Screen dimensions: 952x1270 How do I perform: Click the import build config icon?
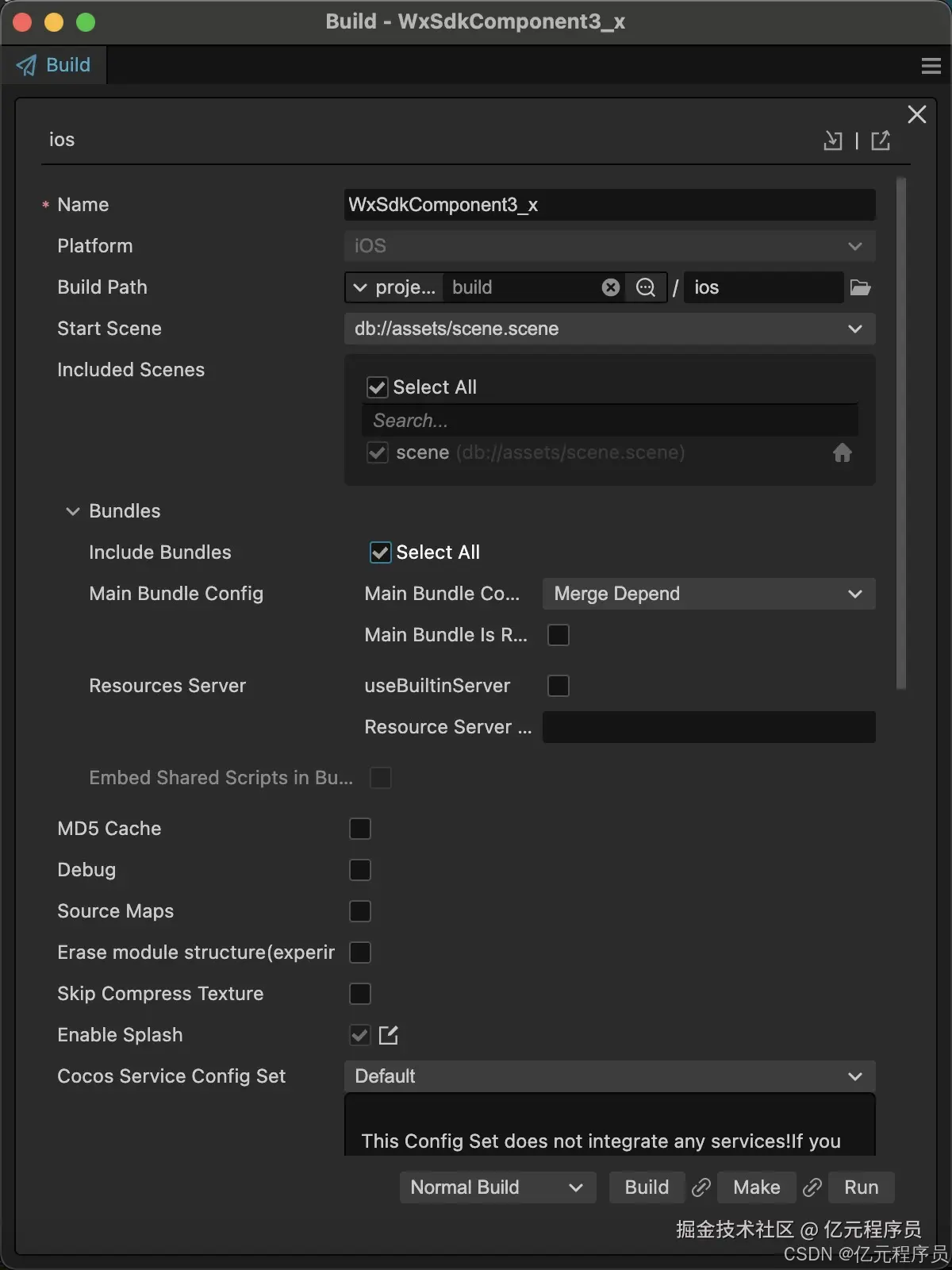[x=832, y=140]
